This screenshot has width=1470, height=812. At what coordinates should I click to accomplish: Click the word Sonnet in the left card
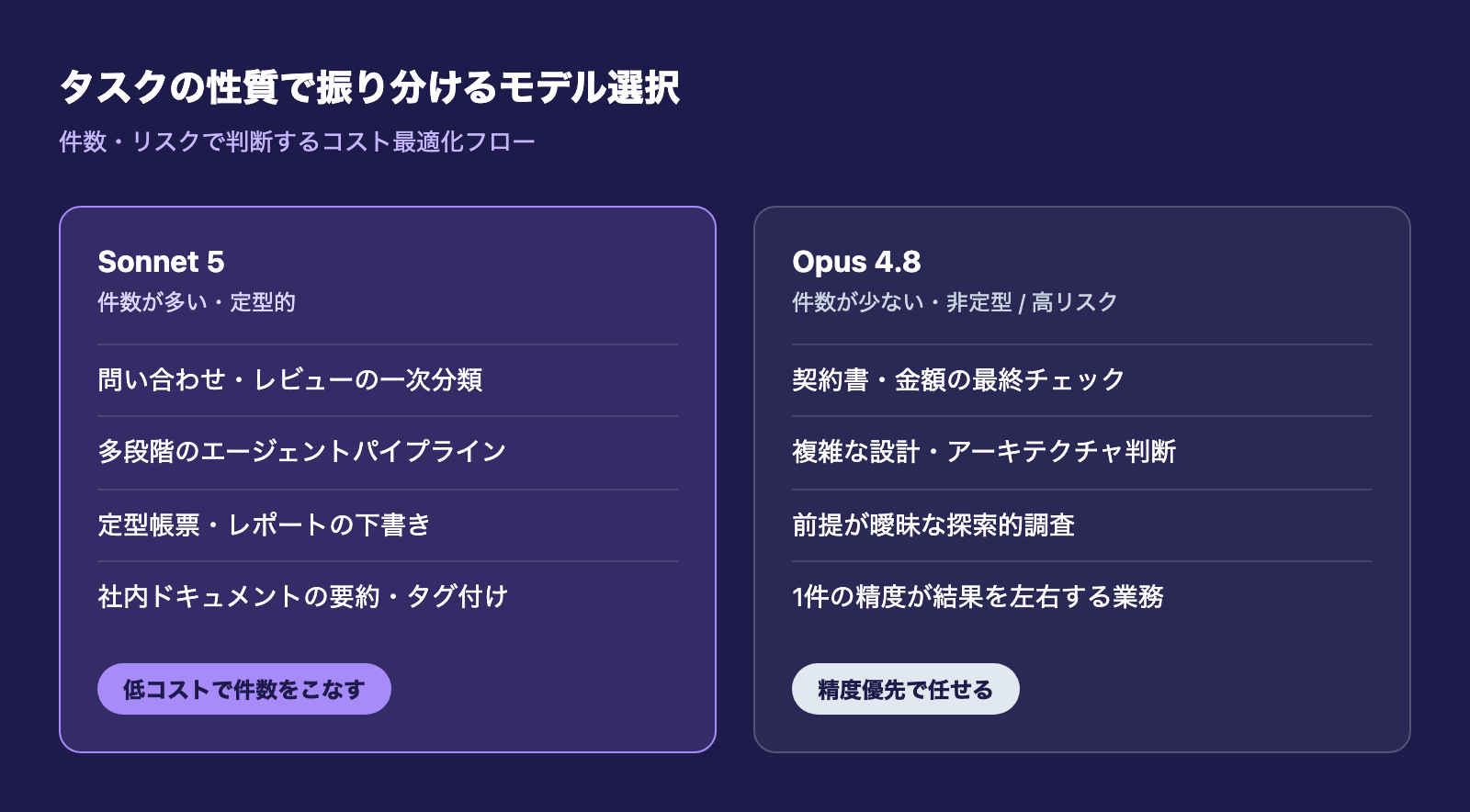tap(148, 262)
